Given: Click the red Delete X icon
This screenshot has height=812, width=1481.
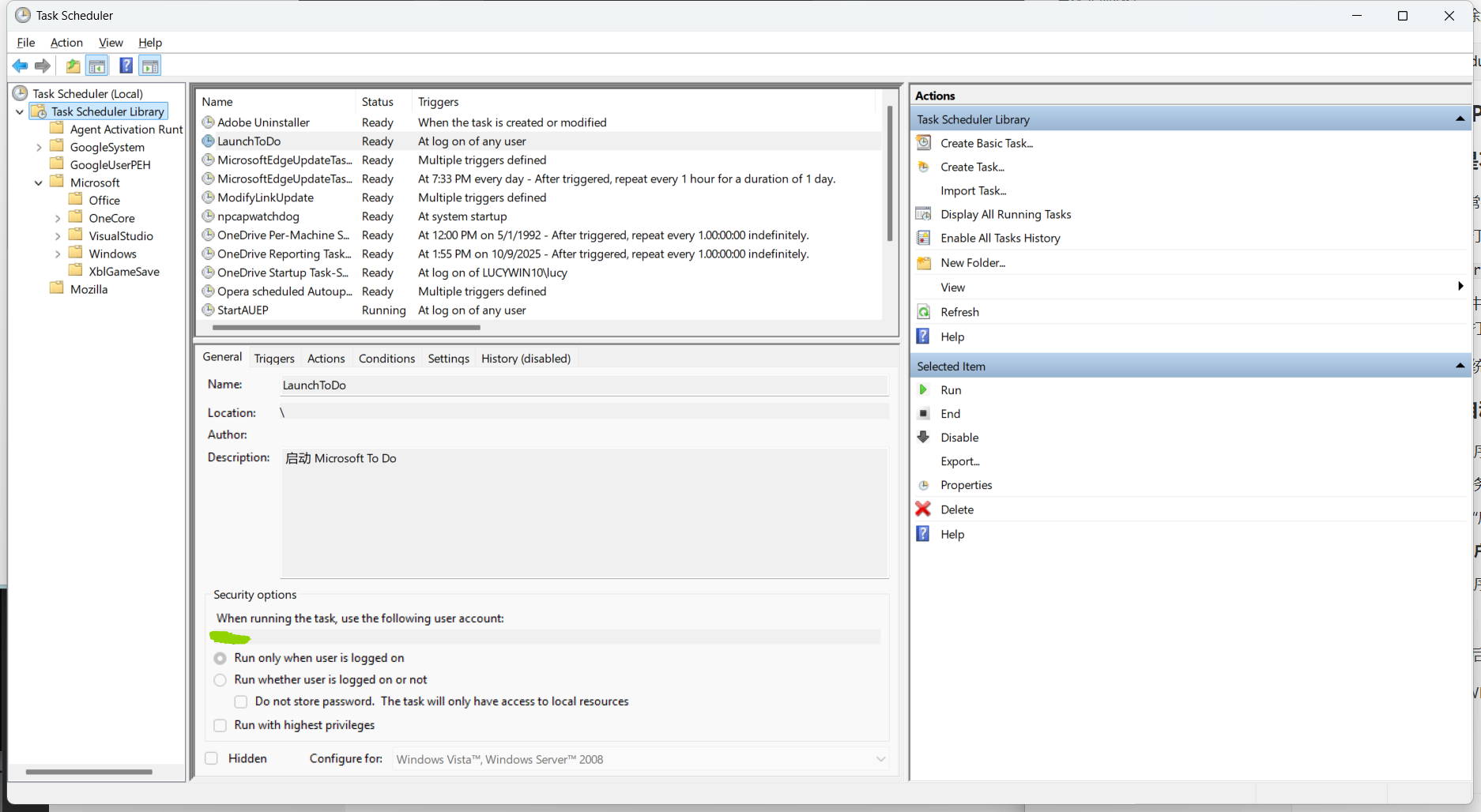Looking at the screenshot, I should pos(923,509).
